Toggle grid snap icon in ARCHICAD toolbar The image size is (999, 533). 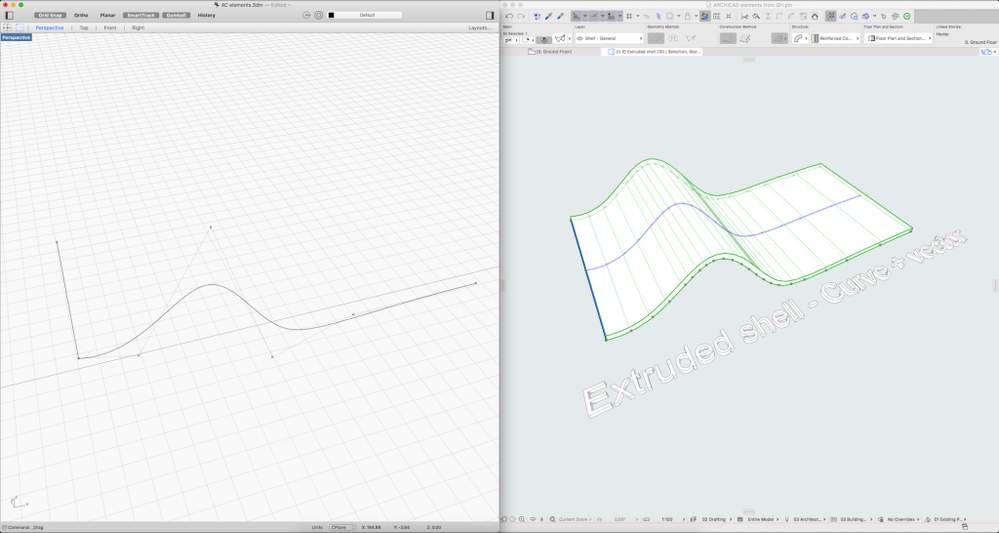629,17
